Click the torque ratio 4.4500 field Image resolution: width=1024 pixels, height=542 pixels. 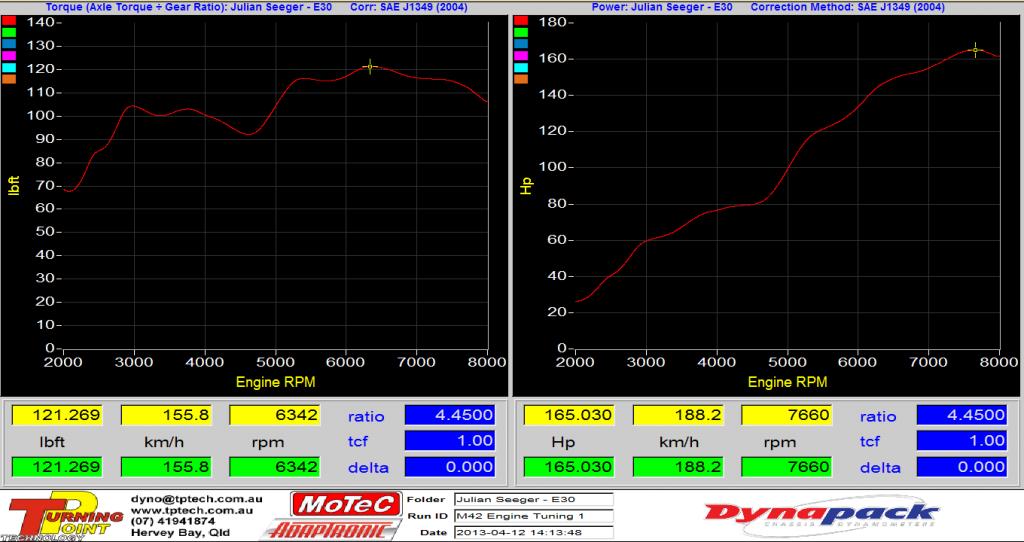click(450, 415)
